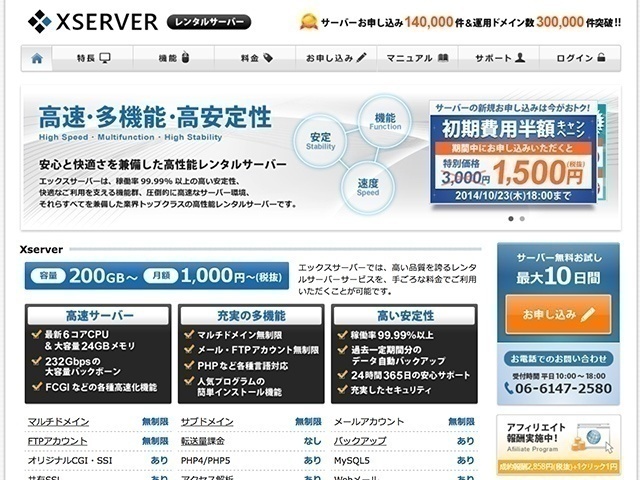
Task: Click the 24時間365日の安心サポート text
Action: [x=410, y=375]
